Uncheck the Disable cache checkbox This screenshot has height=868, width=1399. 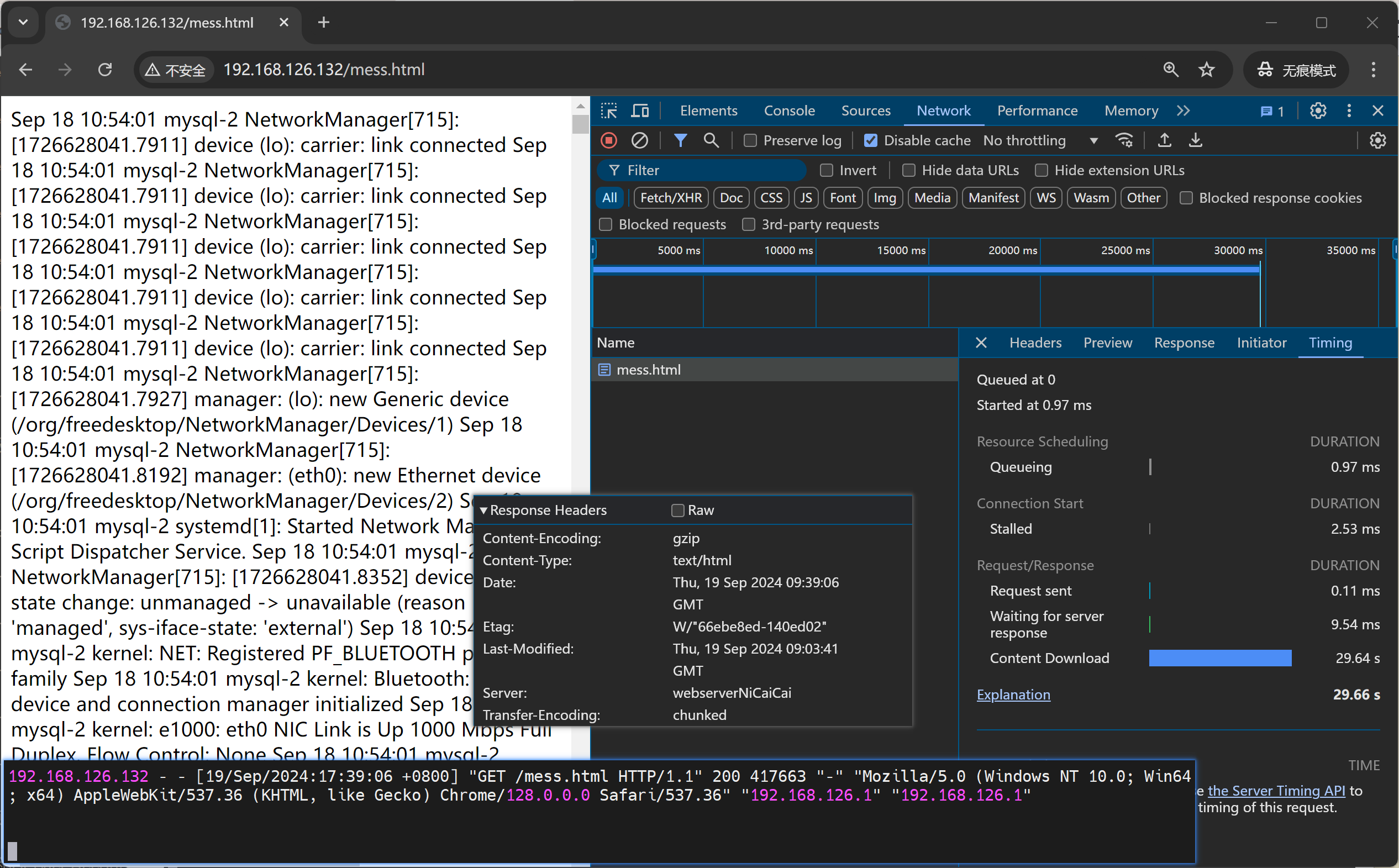coord(871,141)
